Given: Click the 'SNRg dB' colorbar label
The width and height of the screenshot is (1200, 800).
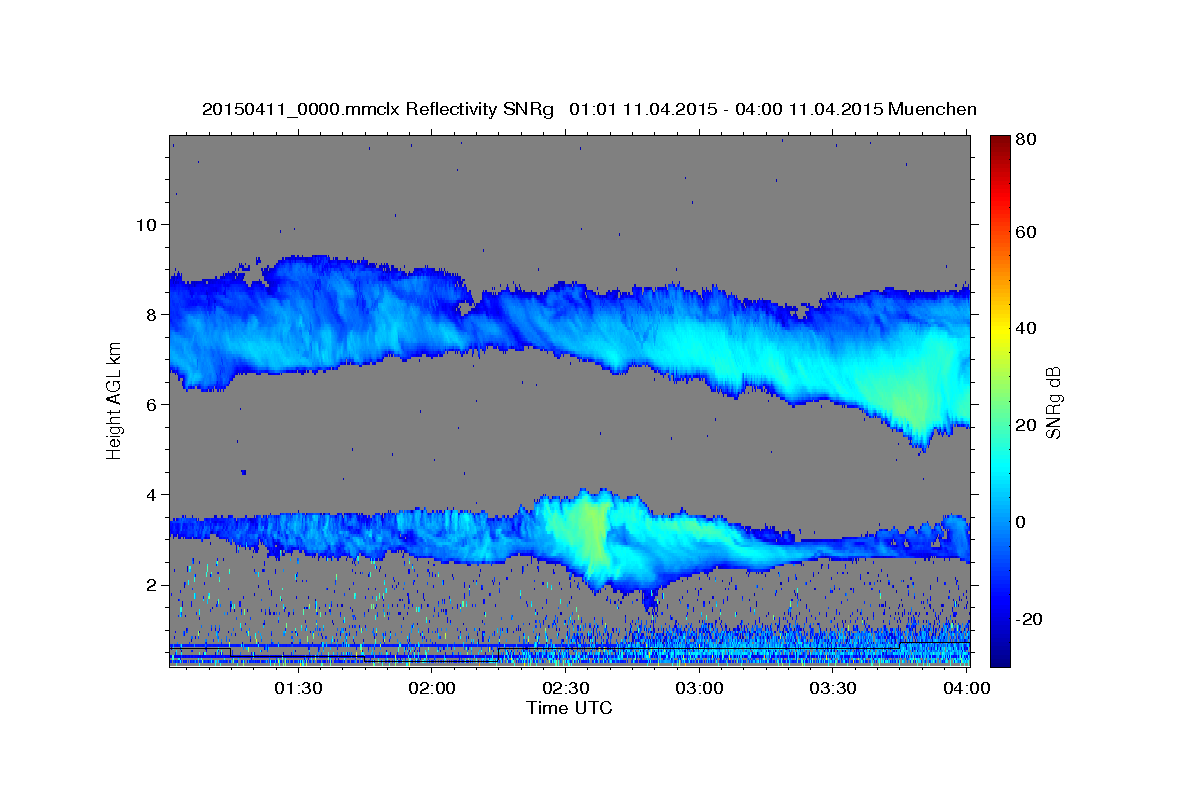Looking at the screenshot, I should coord(1053,402).
